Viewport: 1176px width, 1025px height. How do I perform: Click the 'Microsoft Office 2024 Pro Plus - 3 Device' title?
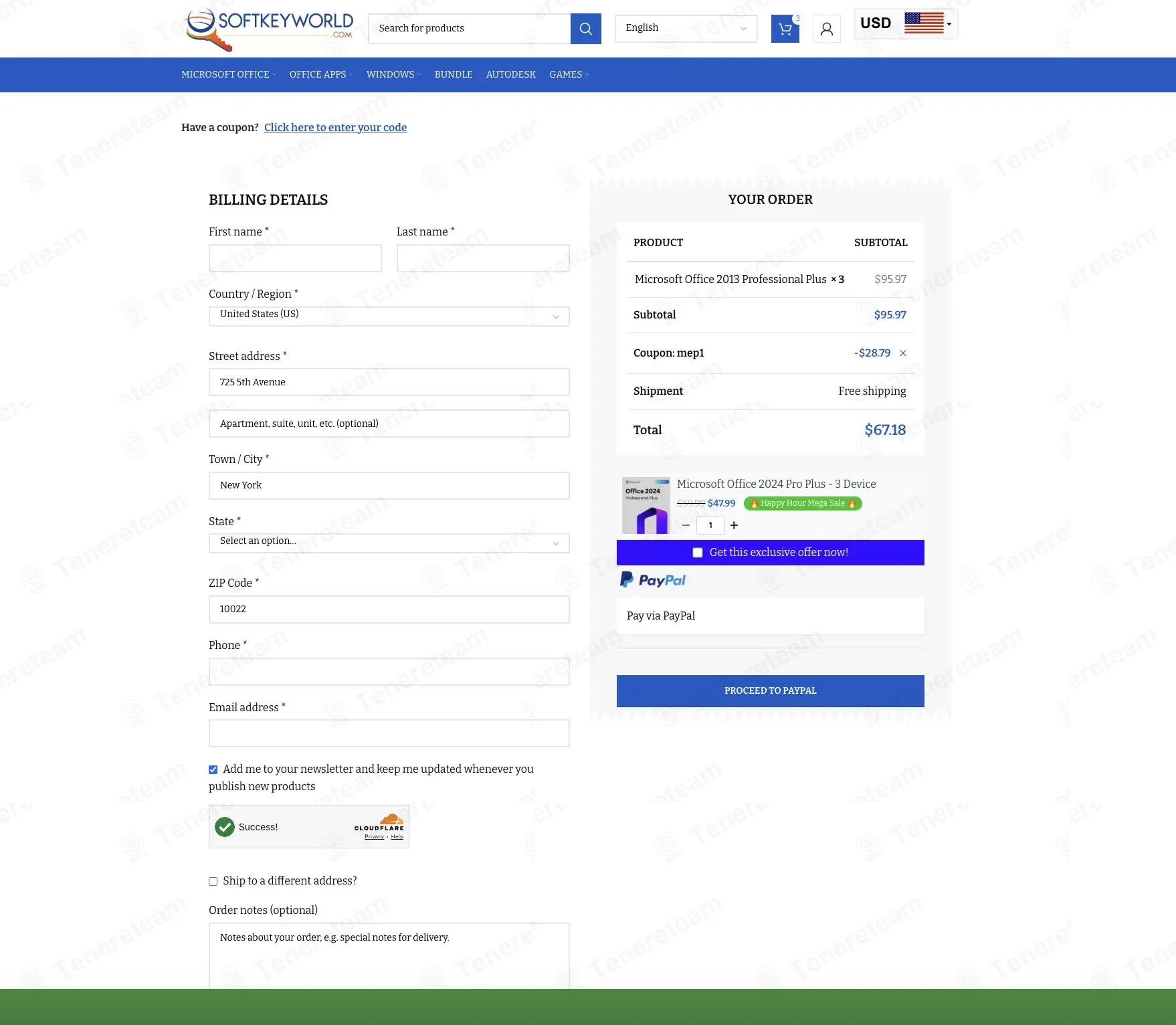pos(776,484)
